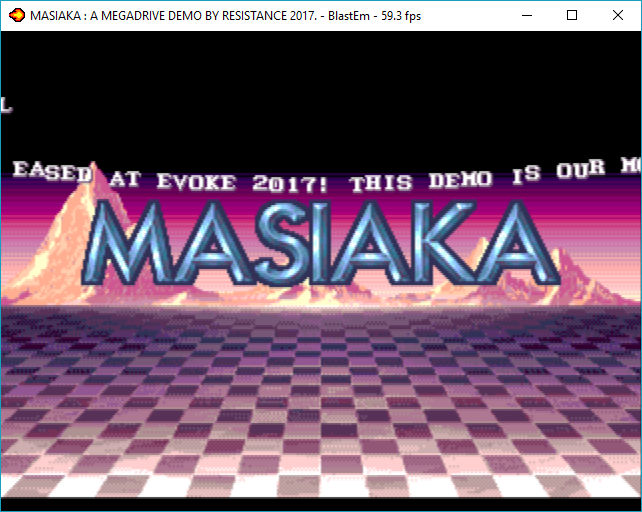Click the last letter A of the MASIAKA logo
The width and height of the screenshot is (642, 512).
coord(517,242)
